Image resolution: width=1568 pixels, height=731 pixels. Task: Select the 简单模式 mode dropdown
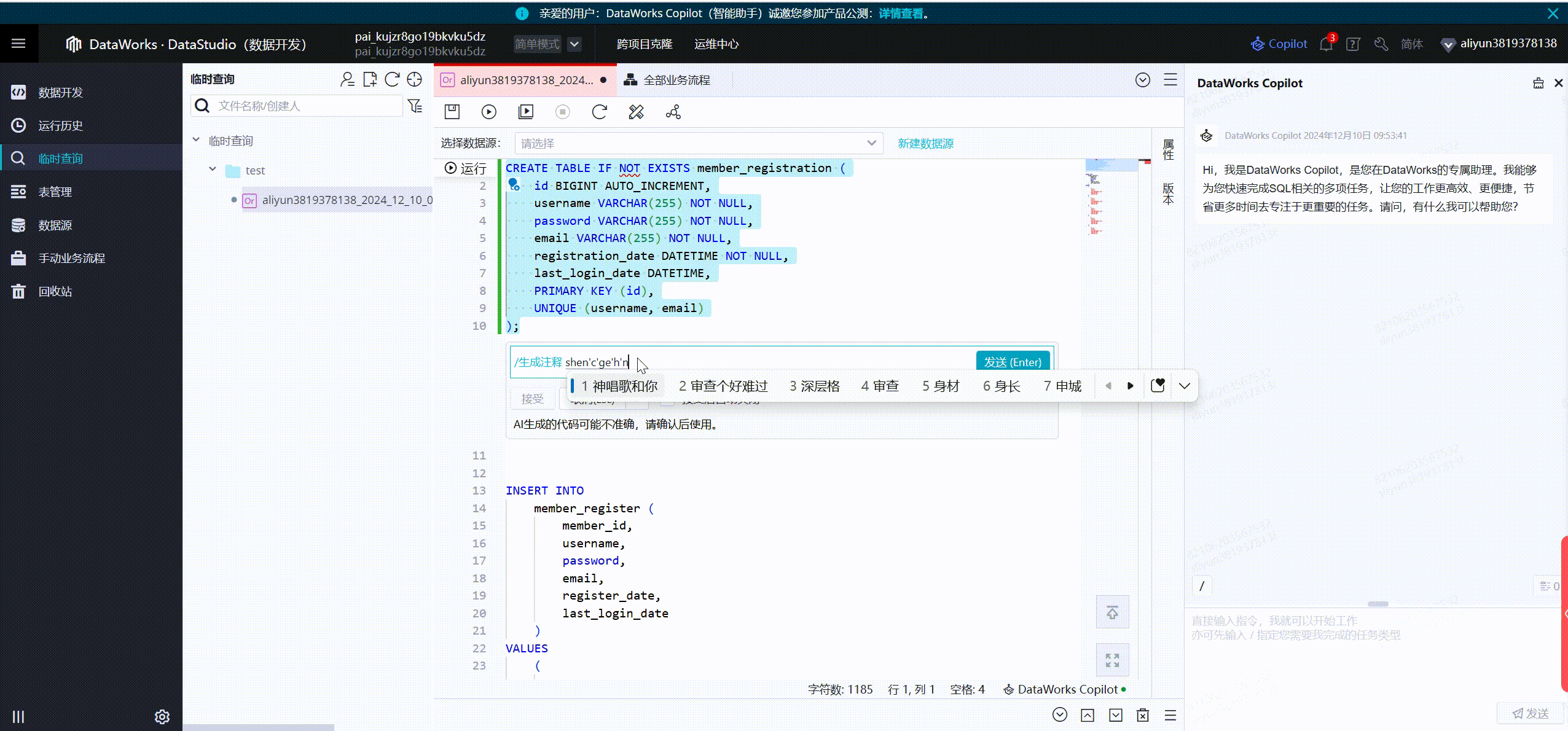[x=545, y=44]
